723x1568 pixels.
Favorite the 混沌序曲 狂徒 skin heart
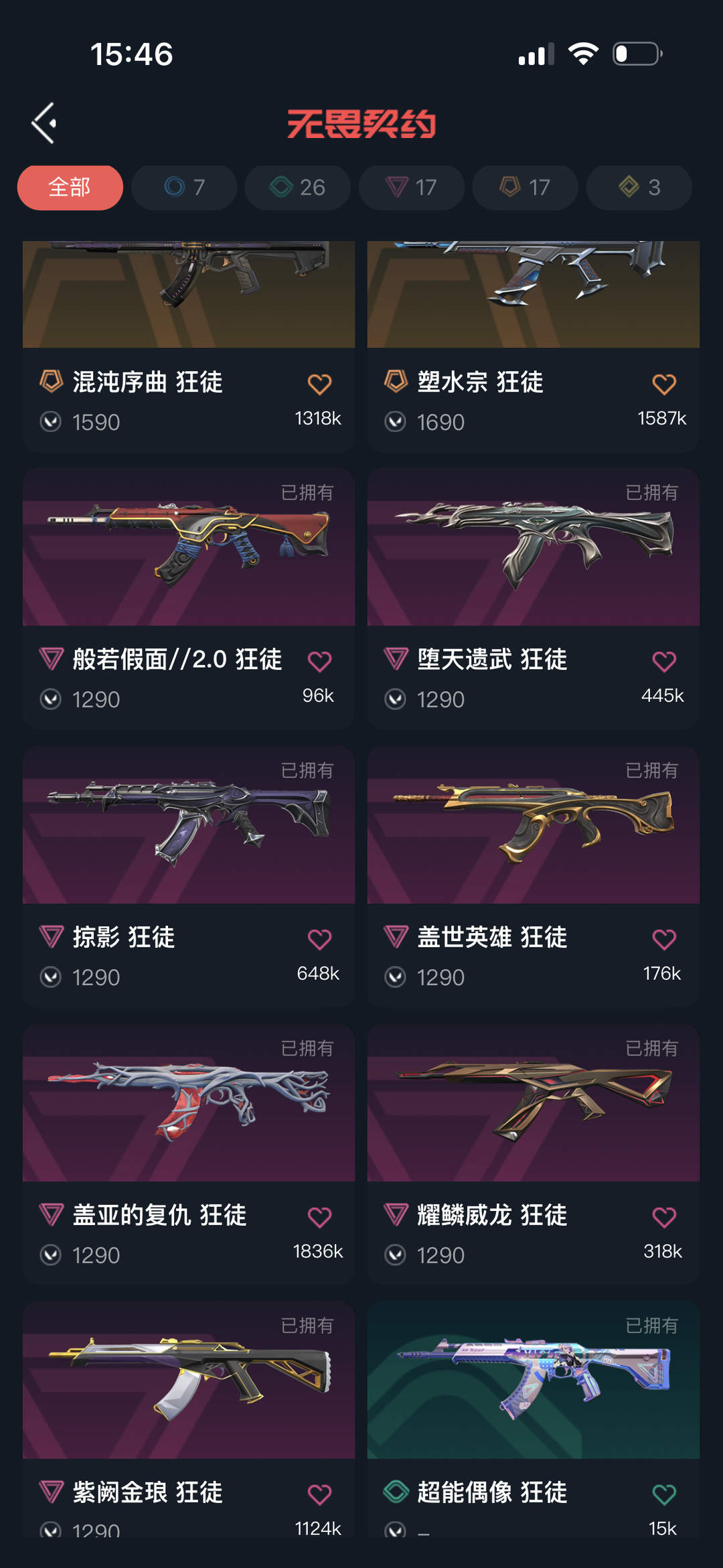pyautogui.click(x=319, y=384)
